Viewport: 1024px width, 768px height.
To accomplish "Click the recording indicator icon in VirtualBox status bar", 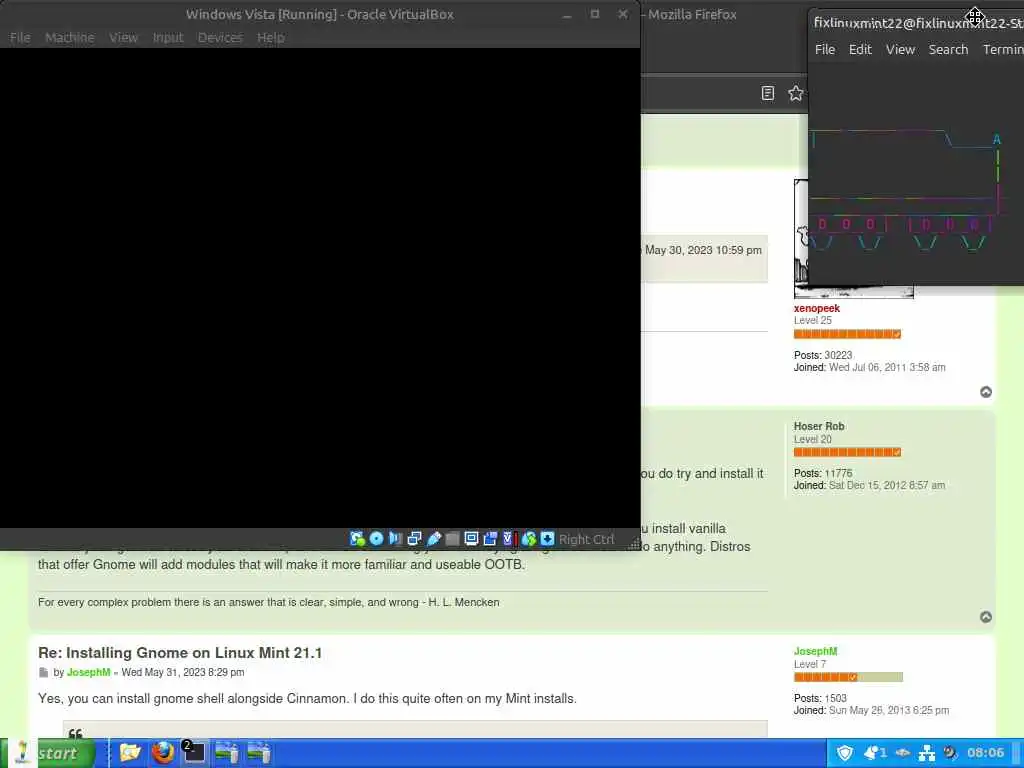I will point(490,539).
